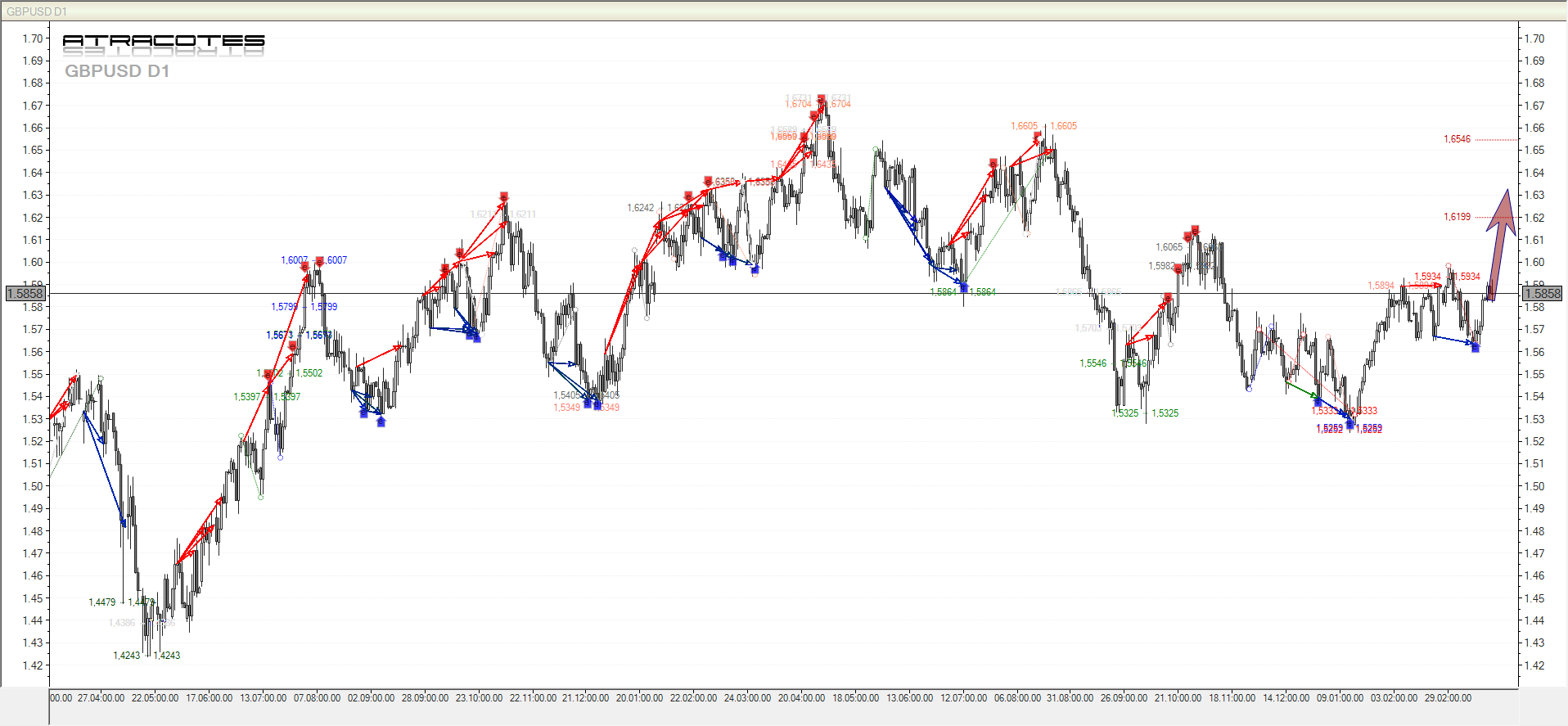Click 1.43 on the right price axis
The width and height of the screenshot is (1568, 726).
tap(1534, 643)
